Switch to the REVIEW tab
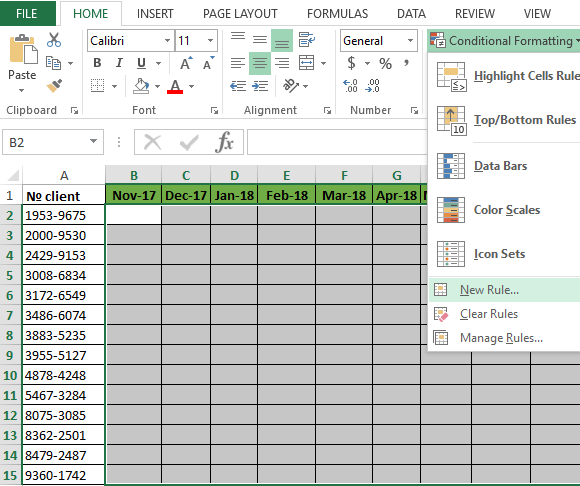Image resolution: width=580 pixels, height=486 pixels. pos(475,14)
